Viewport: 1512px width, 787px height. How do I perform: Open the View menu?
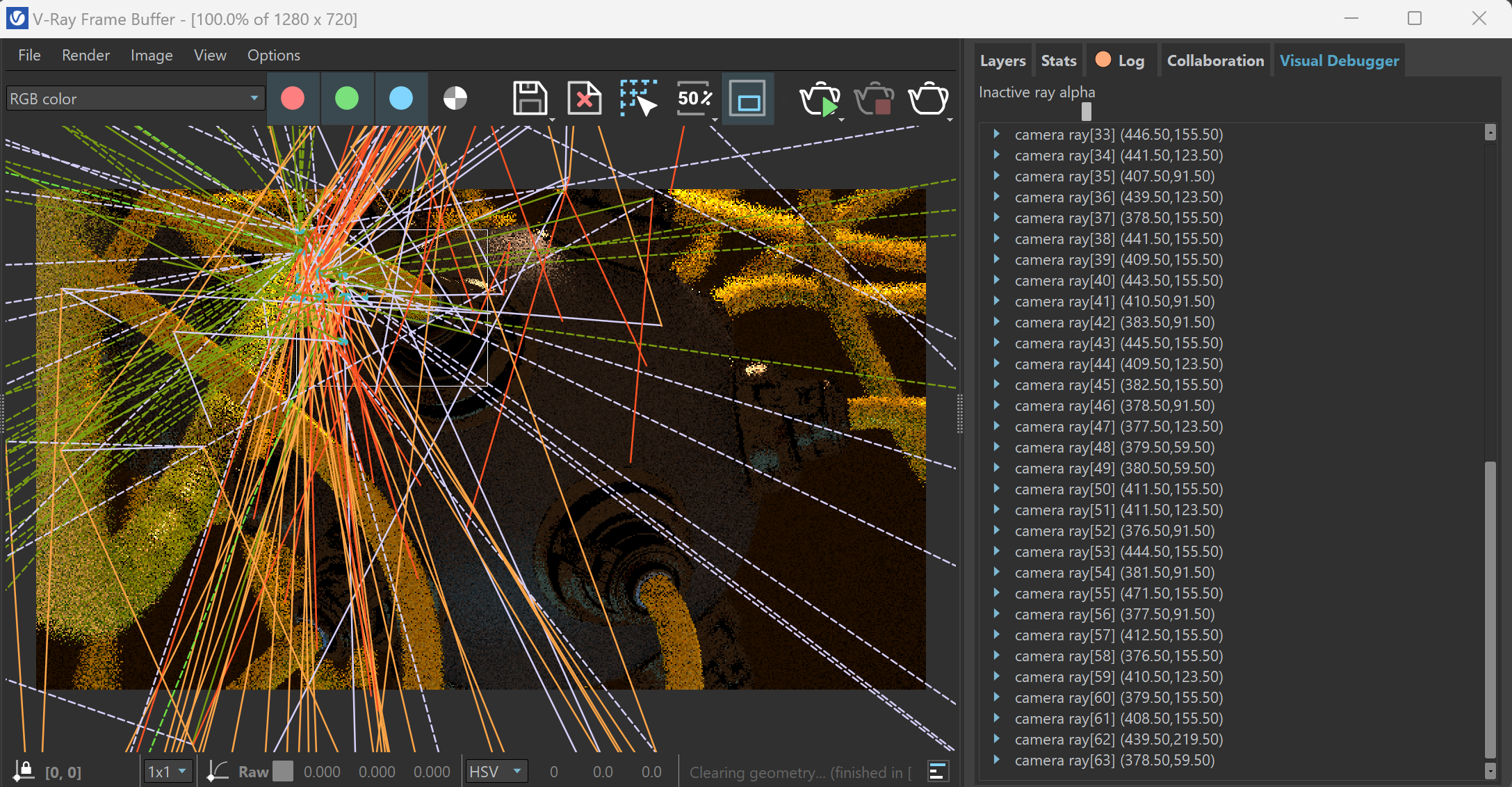pyautogui.click(x=210, y=56)
